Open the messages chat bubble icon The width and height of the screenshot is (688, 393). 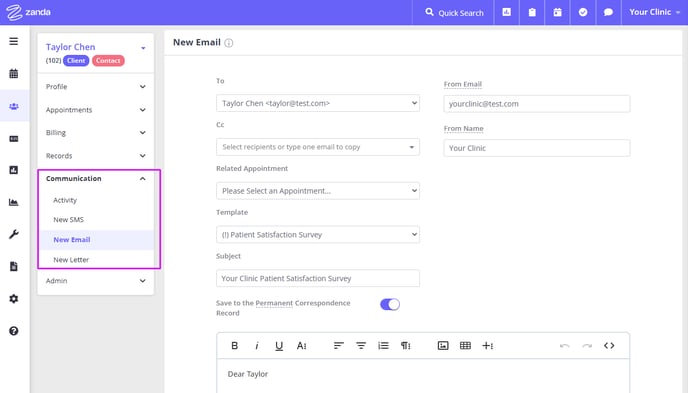click(x=608, y=12)
